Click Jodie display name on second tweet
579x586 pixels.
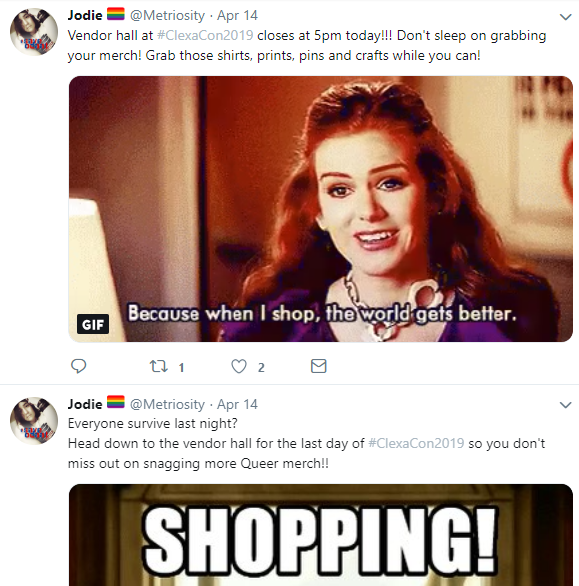click(85, 404)
